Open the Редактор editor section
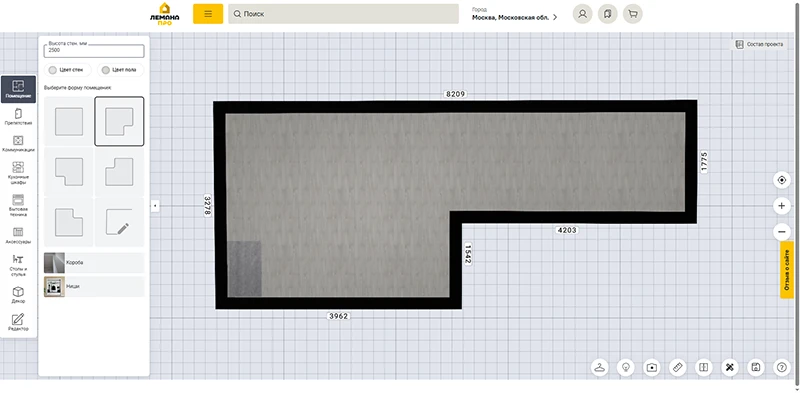Image resolution: width=800 pixels, height=393 pixels. (18, 322)
